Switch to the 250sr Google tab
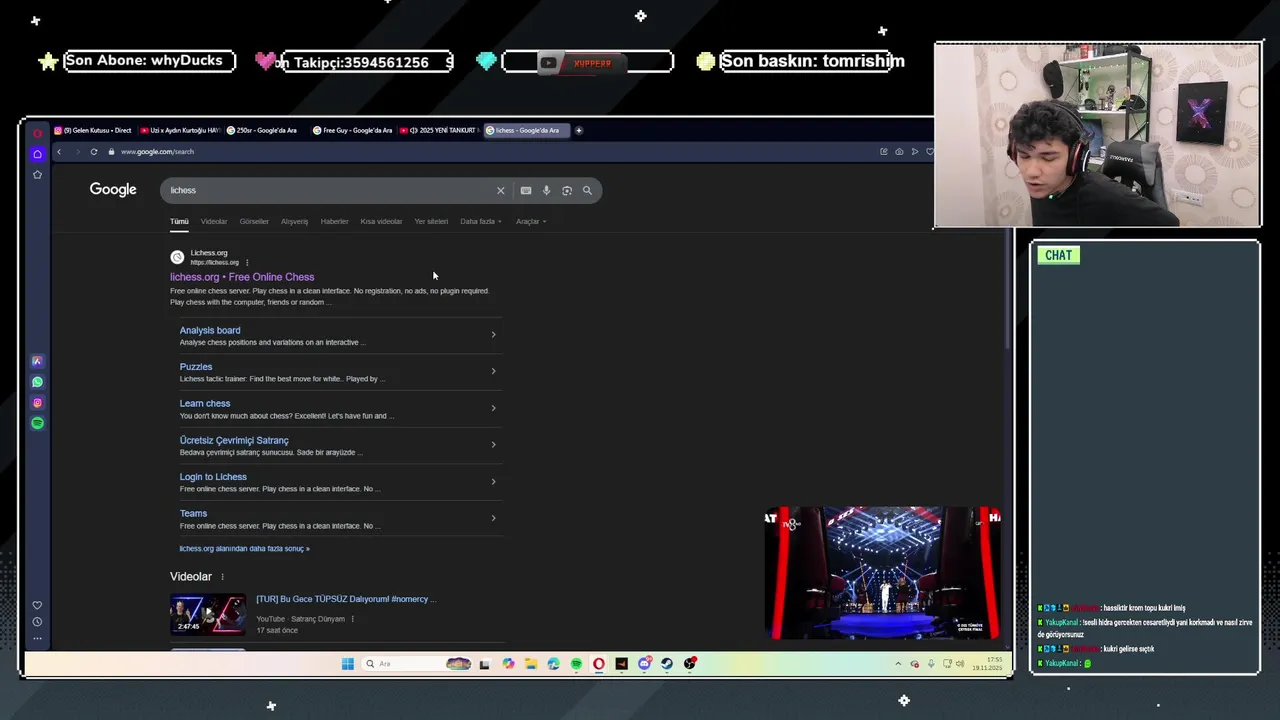Viewport: 1280px width, 720px height. (x=266, y=130)
